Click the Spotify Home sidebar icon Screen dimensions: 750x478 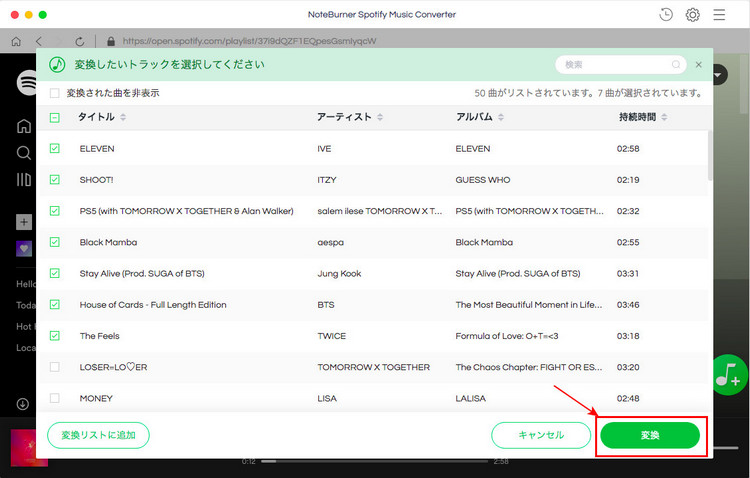(24, 126)
